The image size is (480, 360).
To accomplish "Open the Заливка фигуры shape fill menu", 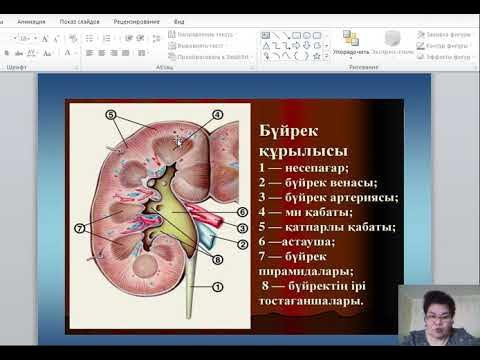I will point(445,35).
